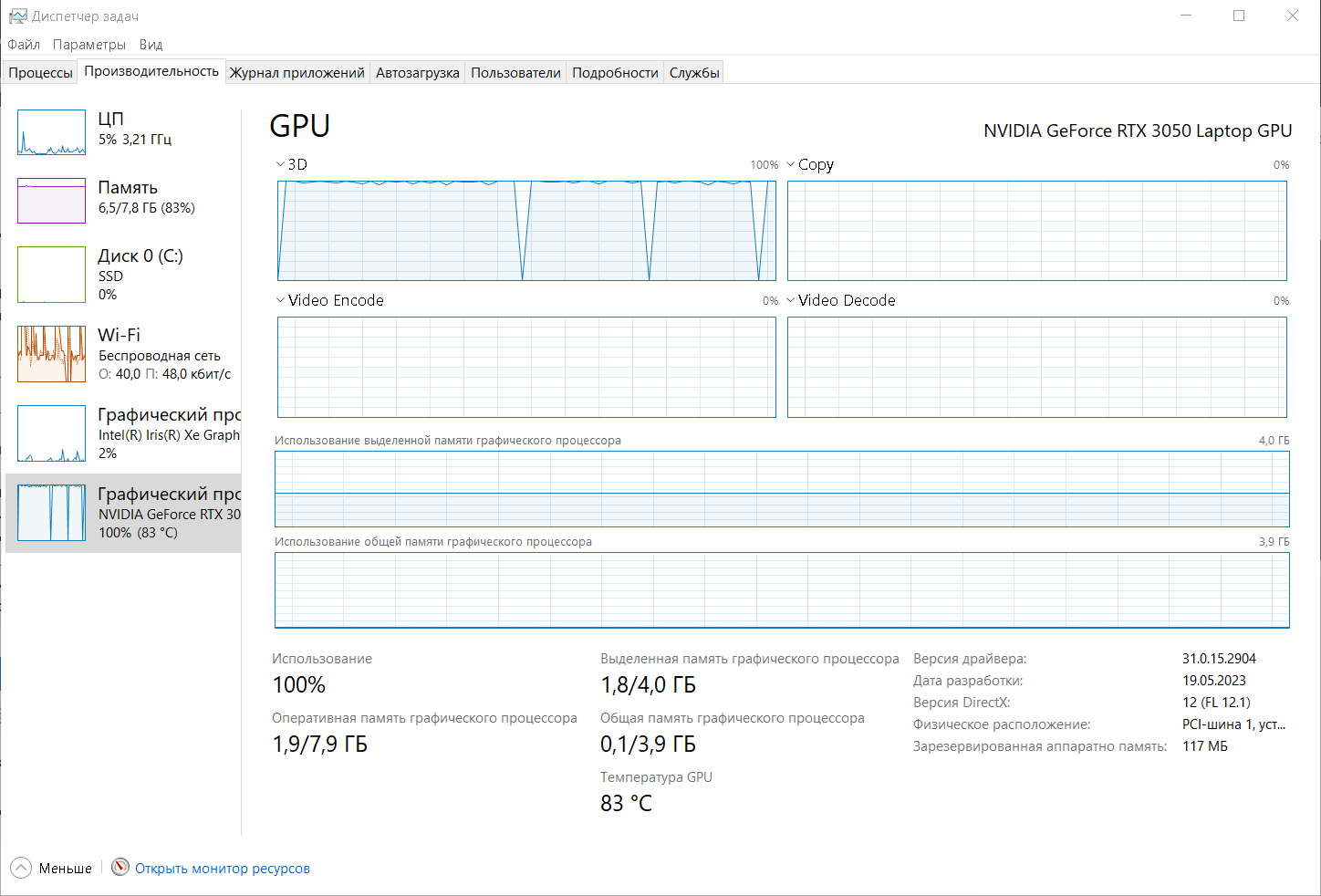
Task: Open the Параметры menu
Action: (89, 44)
